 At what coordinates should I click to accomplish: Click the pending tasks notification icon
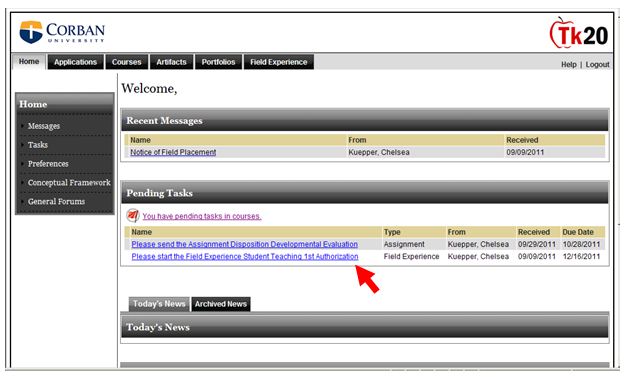click(133, 216)
